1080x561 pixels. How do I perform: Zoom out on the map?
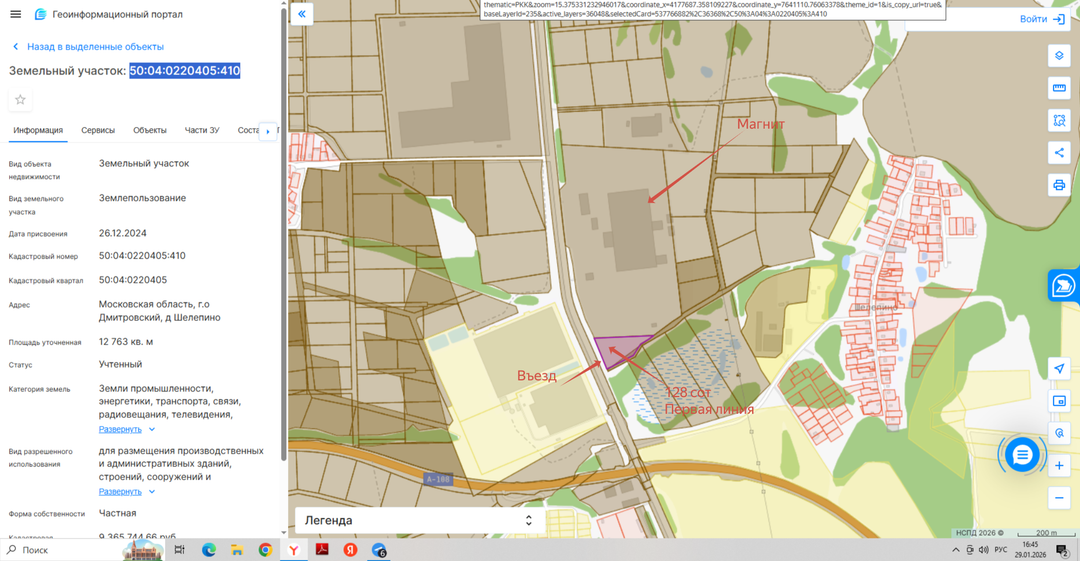click(1059, 498)
